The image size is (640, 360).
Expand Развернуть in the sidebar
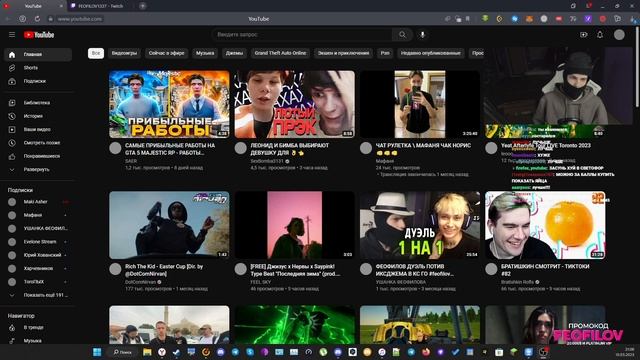pos(38,169)
